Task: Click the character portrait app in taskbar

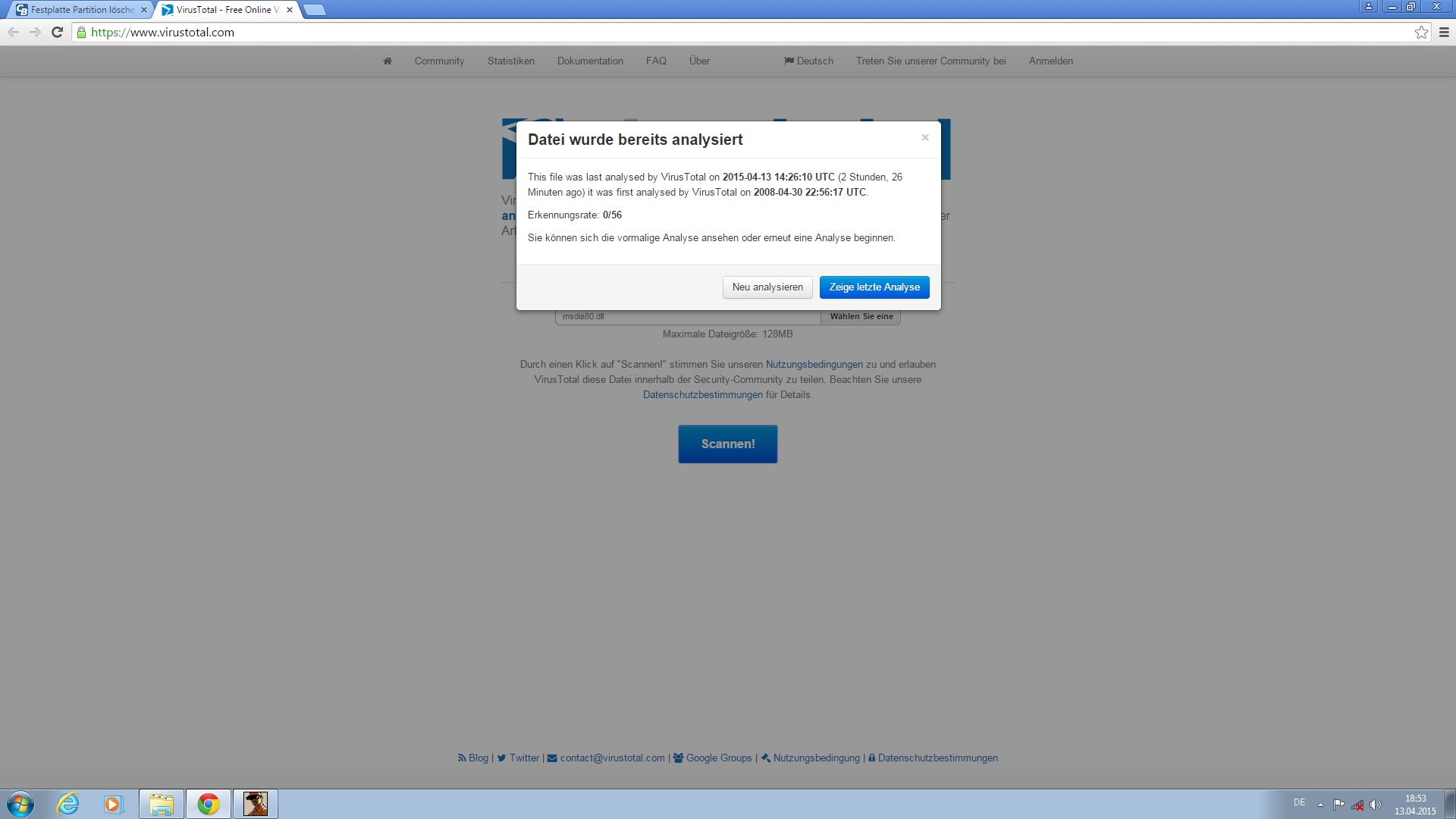Action: pyautogui.click(x=256, y=804)
